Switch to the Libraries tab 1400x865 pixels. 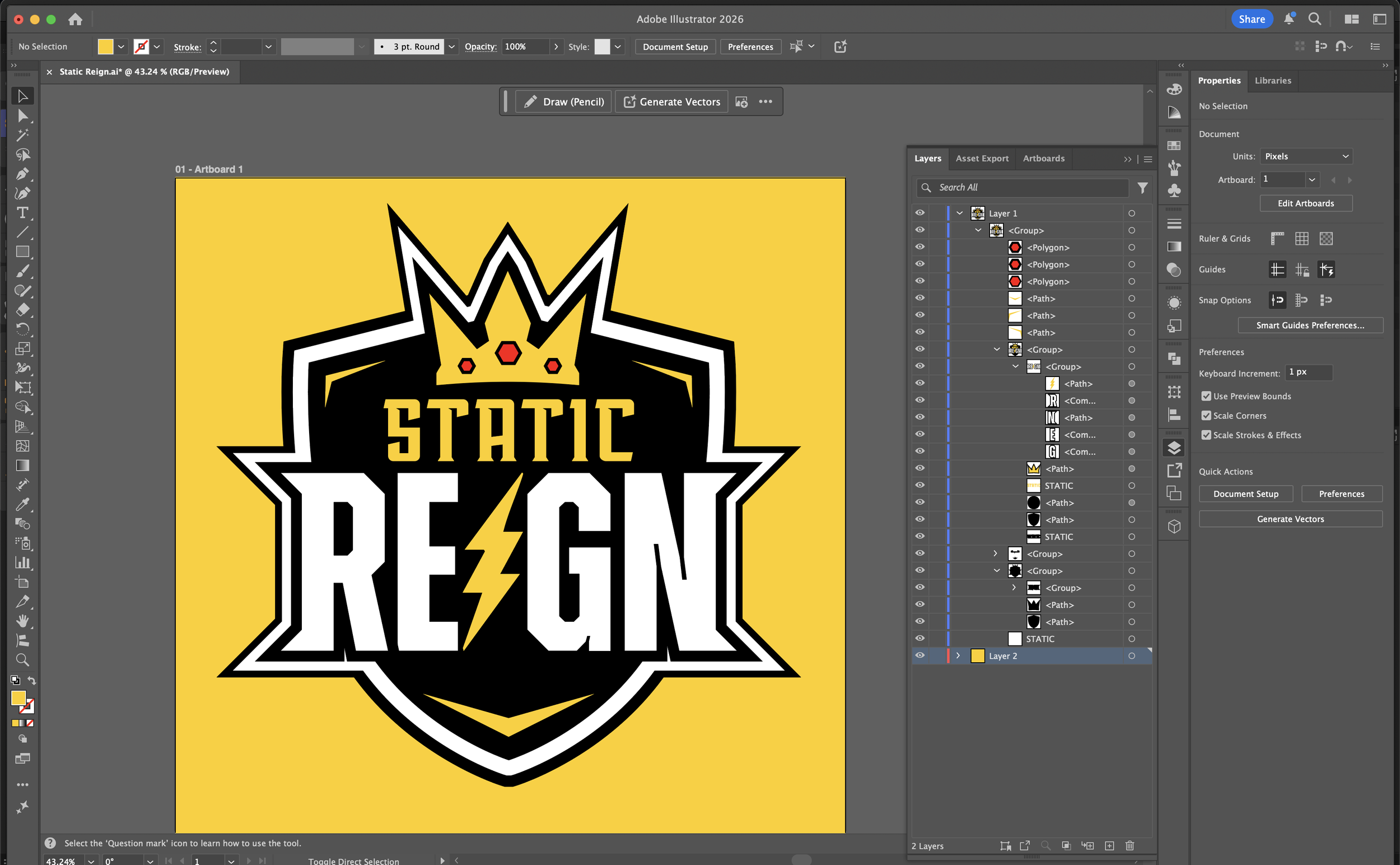click(1272, 81)
